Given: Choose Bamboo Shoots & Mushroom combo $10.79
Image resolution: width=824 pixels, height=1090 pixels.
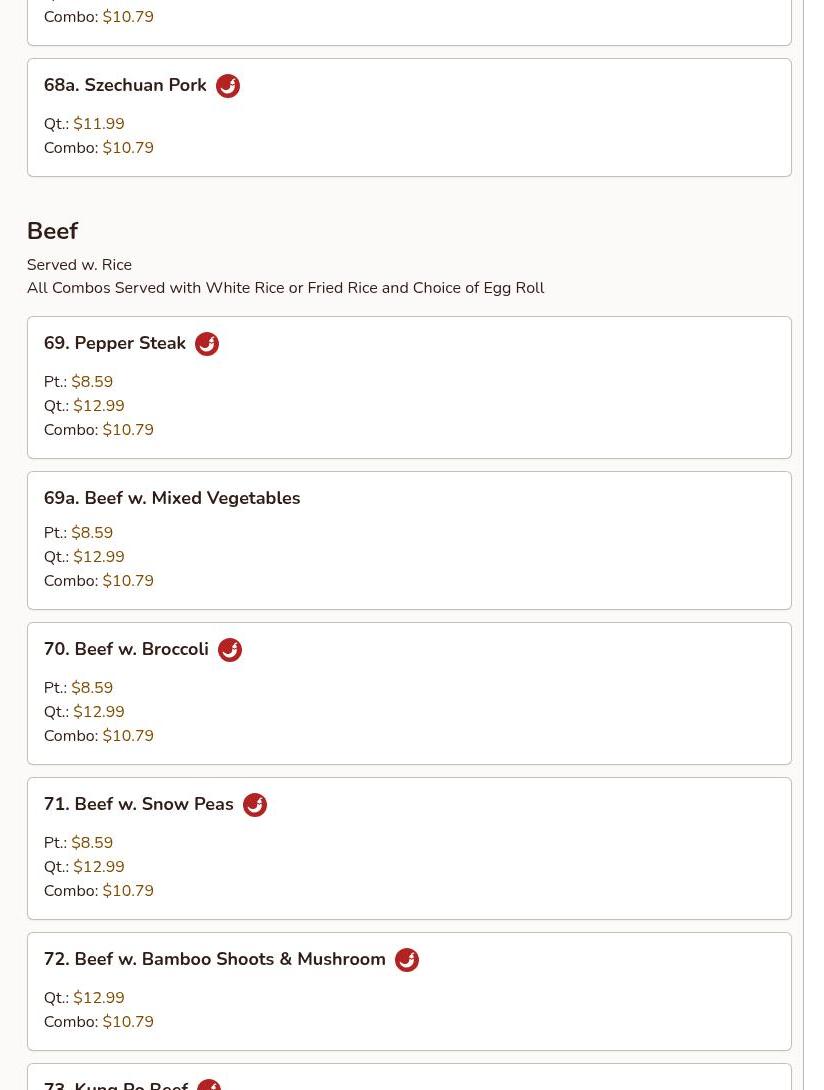Looking at the screenshot, I should pos(128,1021).
